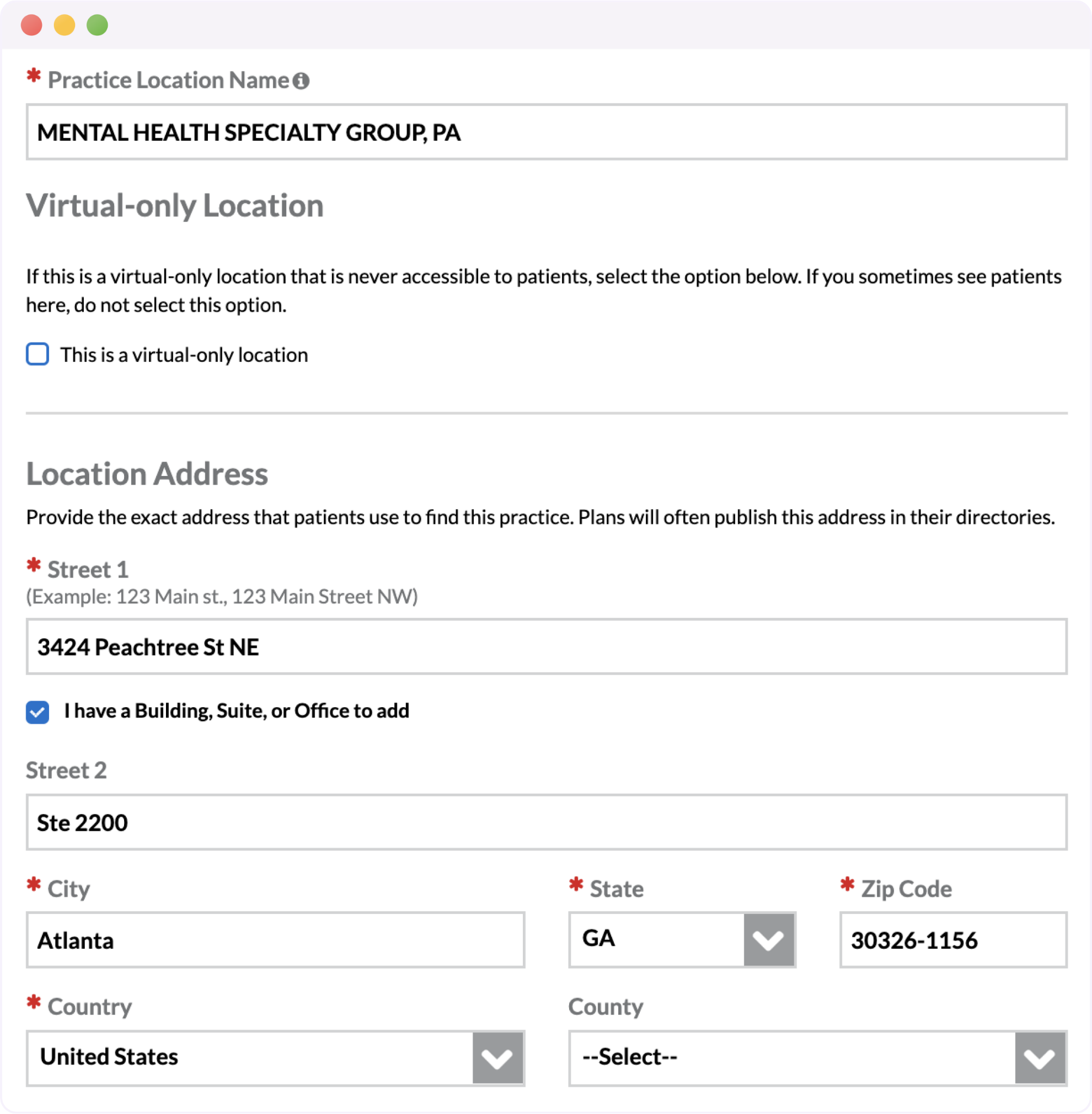Image resolution: width=1092 pixels, height=1114 pixels.
Task: Click the Country dropdown chevron icon
Action: point(497,1058)
